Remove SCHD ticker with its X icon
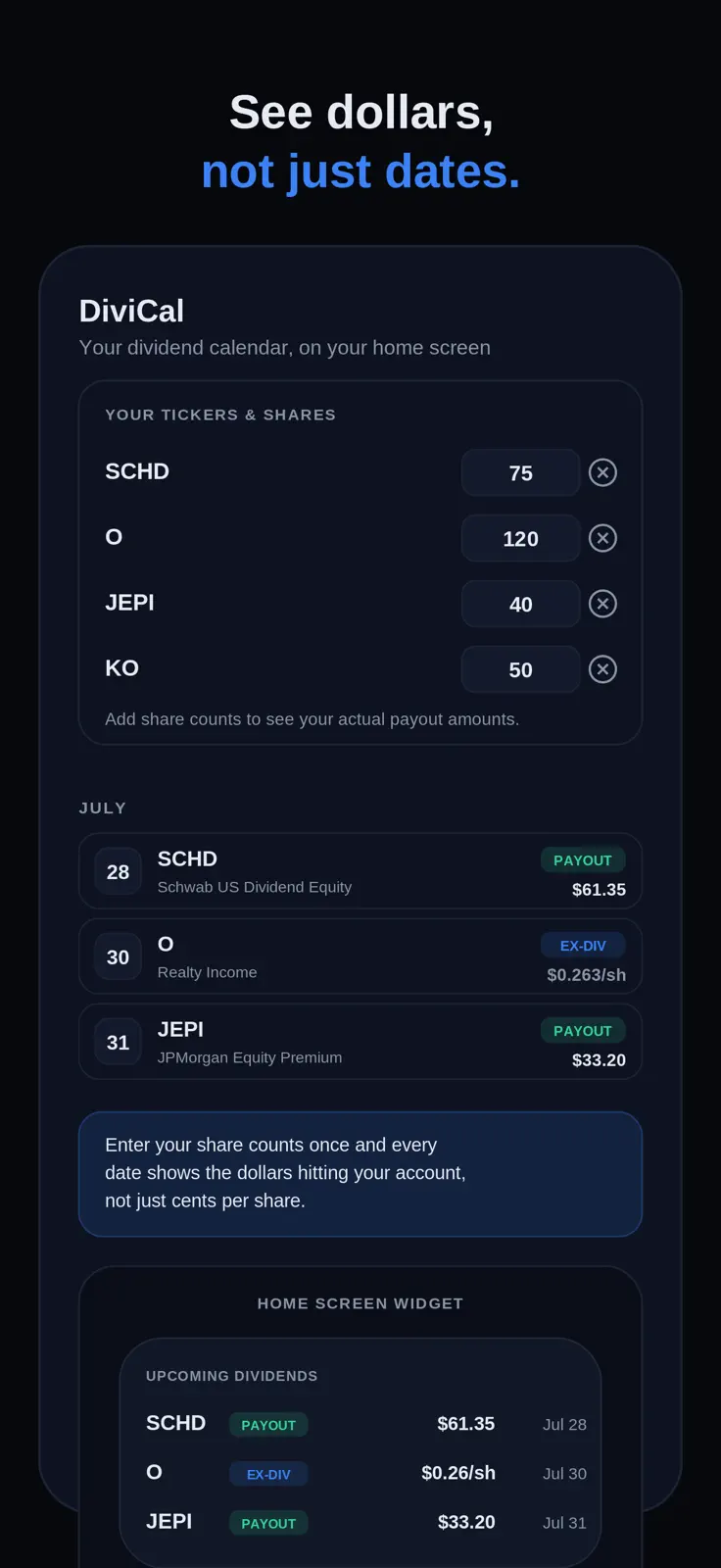 click(602, 472)
